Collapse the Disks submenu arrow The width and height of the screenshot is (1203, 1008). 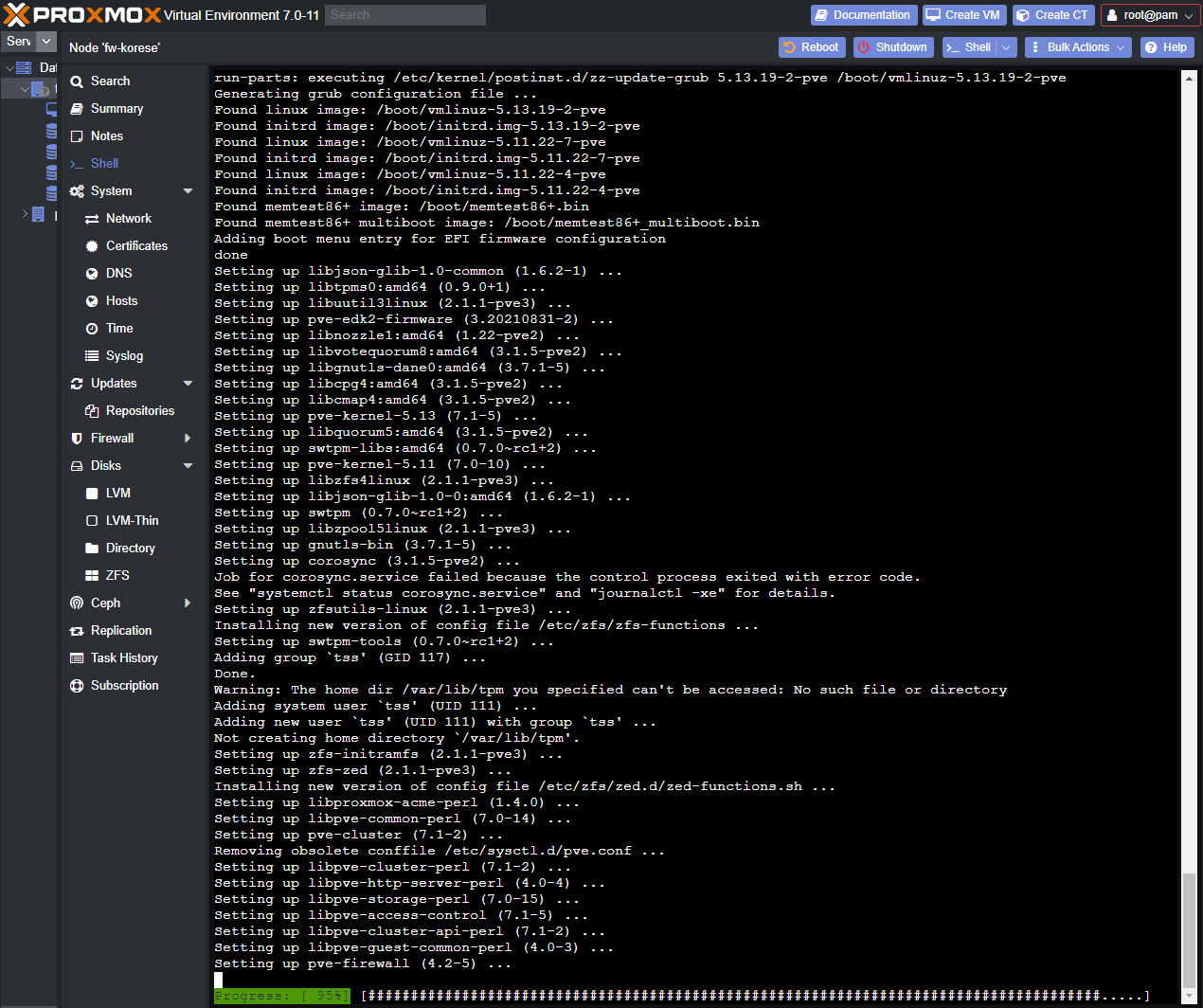click(x=188, y=466)
